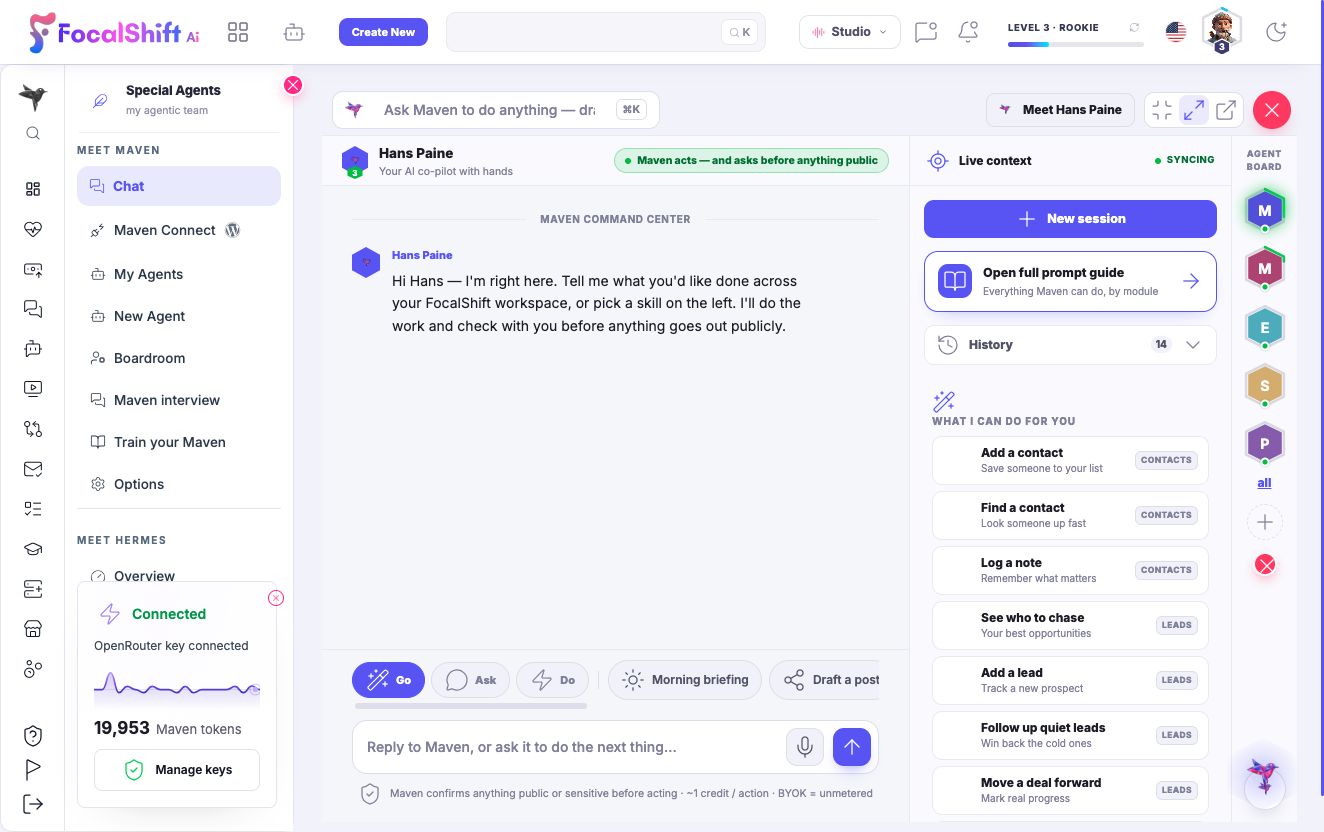
Task: Choose Follow up quiet leads skill
Action: coord(1070,735)
